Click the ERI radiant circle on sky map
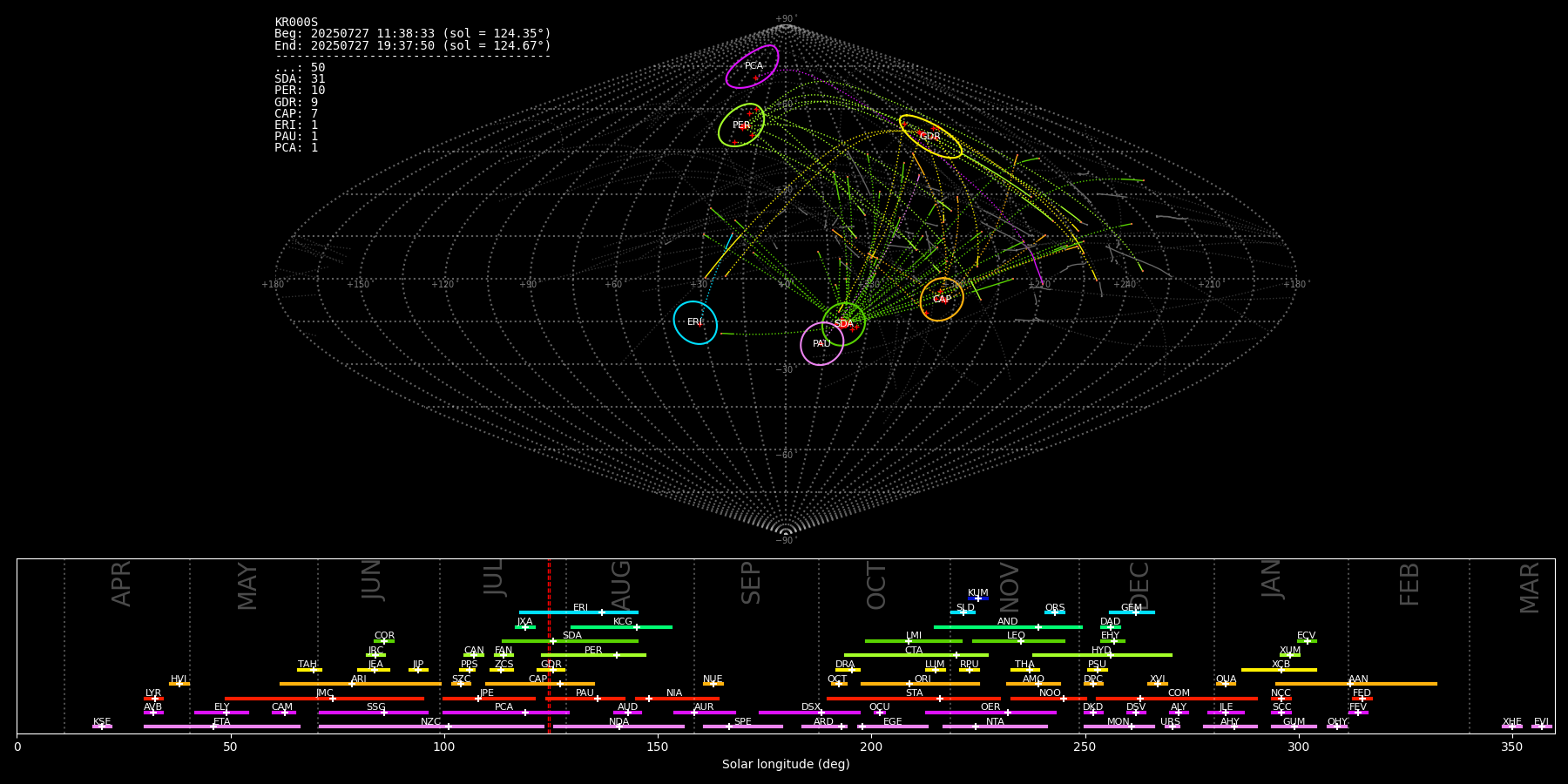The height and width of the screenshot is (784, 1568). point(695,322)
